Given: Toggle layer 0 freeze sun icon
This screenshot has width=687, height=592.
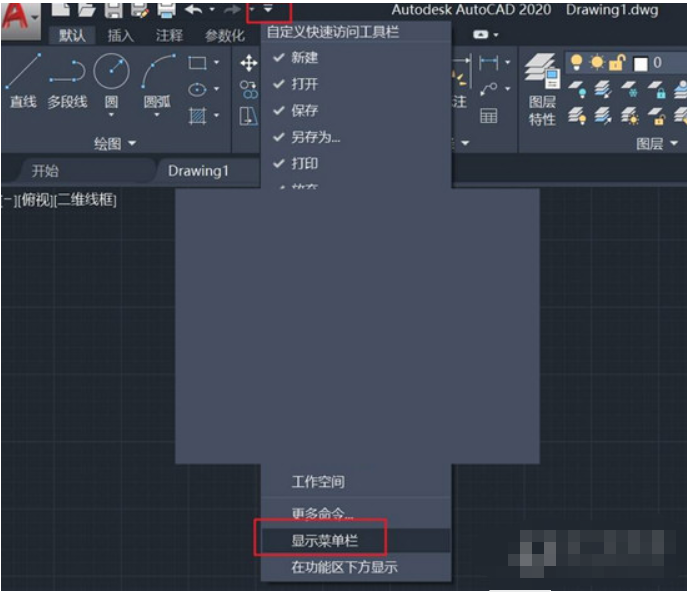Looking at the screenshot, I should [x=597, y=63].
